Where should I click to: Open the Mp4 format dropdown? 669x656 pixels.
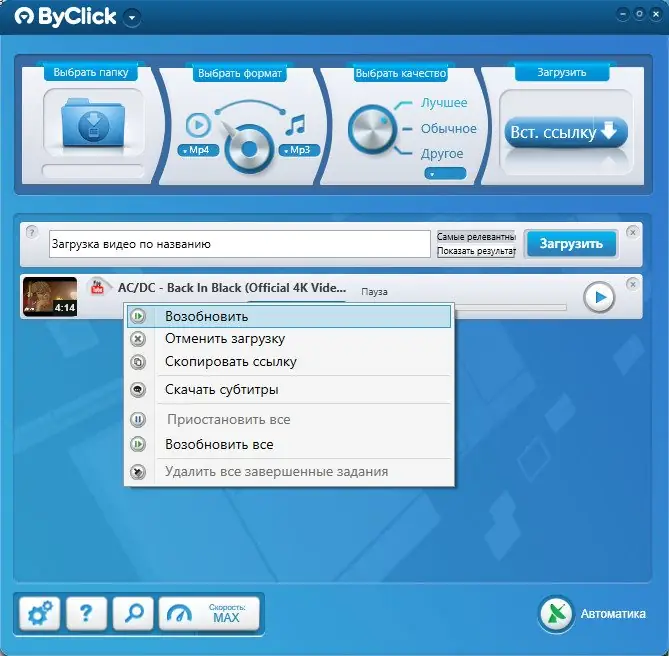coord(198,150)
